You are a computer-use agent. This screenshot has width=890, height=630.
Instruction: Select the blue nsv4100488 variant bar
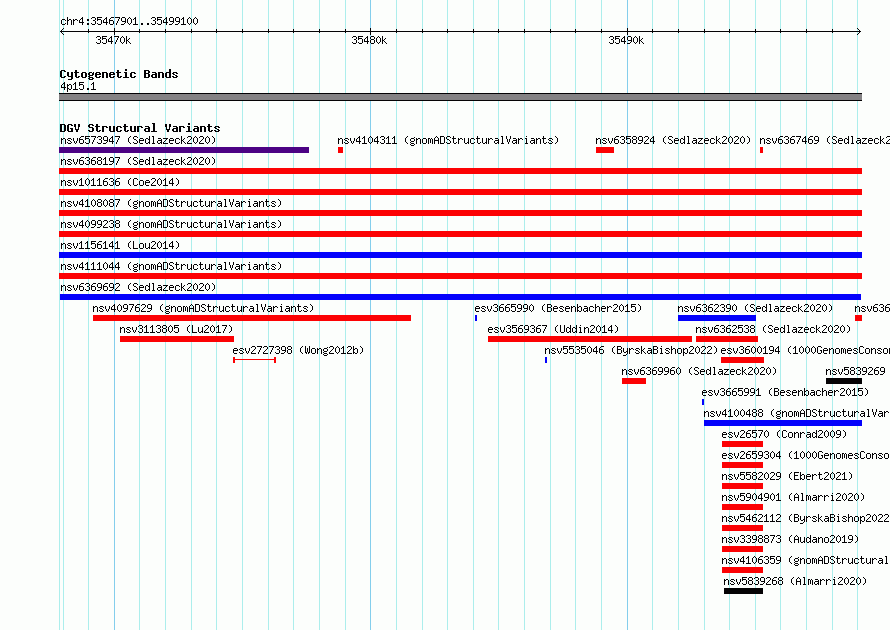(x=783, y=423)
